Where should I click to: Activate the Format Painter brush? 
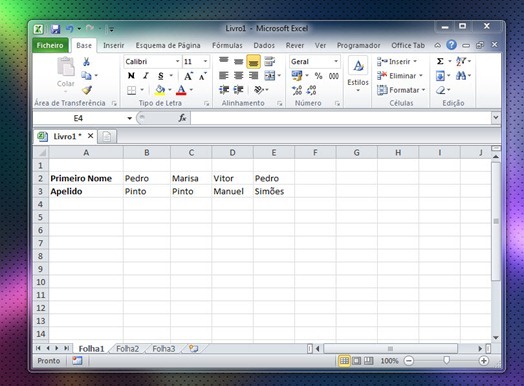click(x=87, y=90)
